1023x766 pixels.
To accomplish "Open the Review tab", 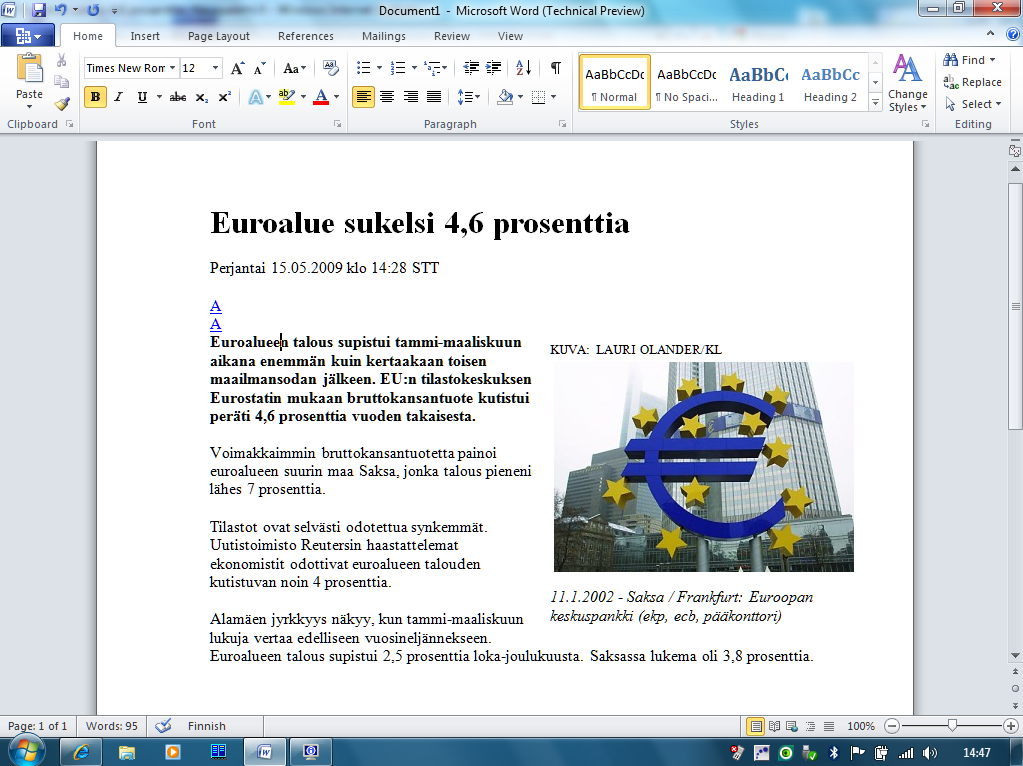I will coord(451,36).
